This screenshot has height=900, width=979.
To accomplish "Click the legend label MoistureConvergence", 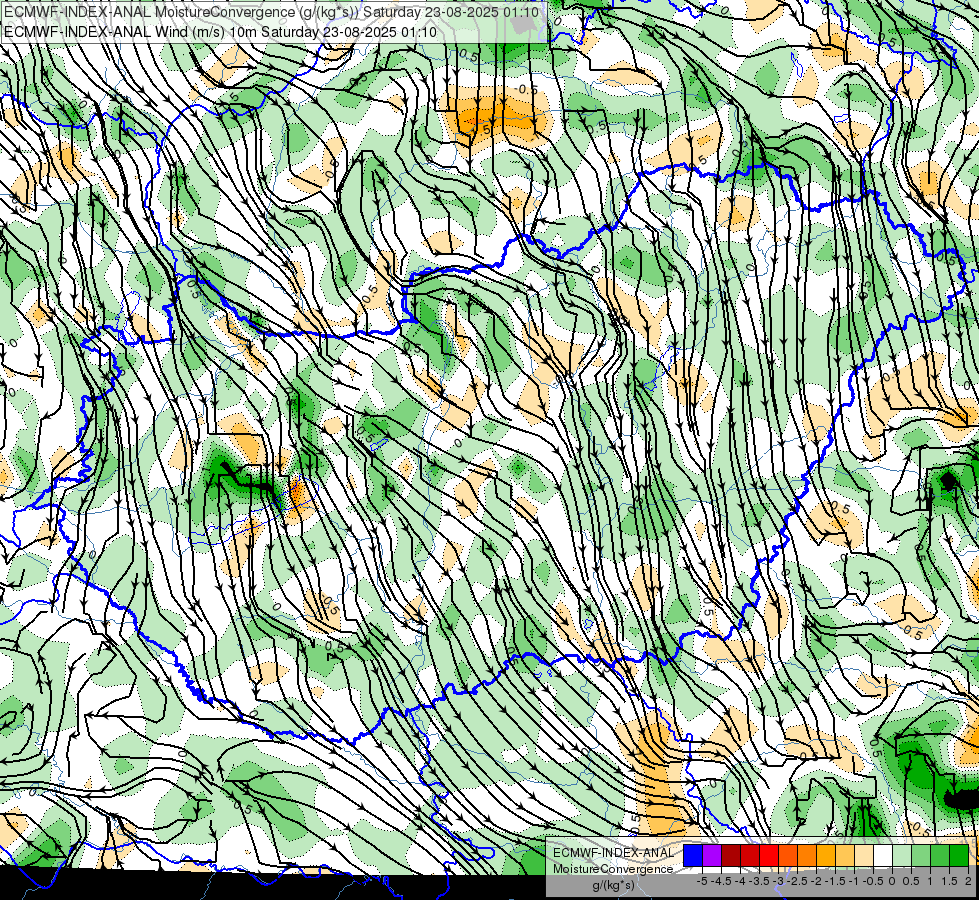I will tap(613, 869).
